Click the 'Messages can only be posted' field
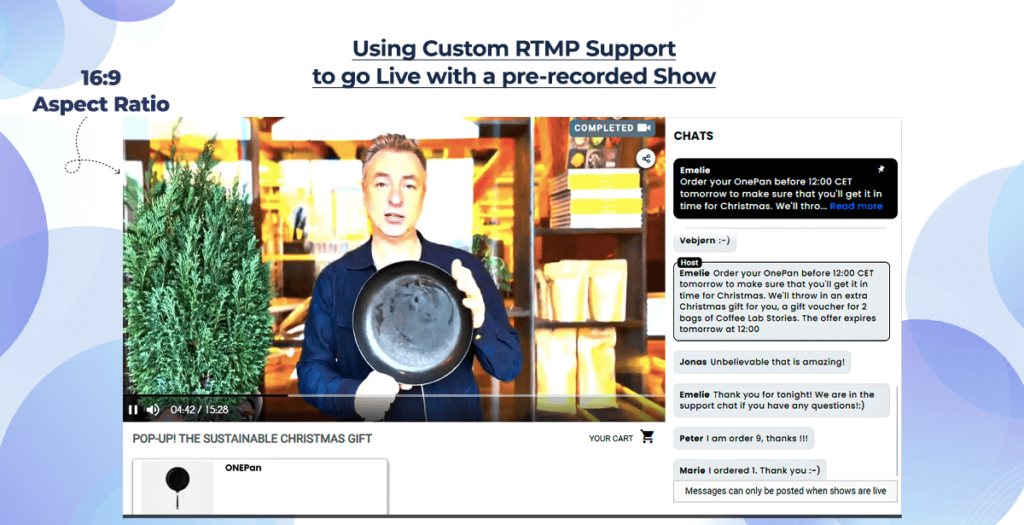Image resolution: width=1024 pixels, height=525 pixels. [785, 491]
